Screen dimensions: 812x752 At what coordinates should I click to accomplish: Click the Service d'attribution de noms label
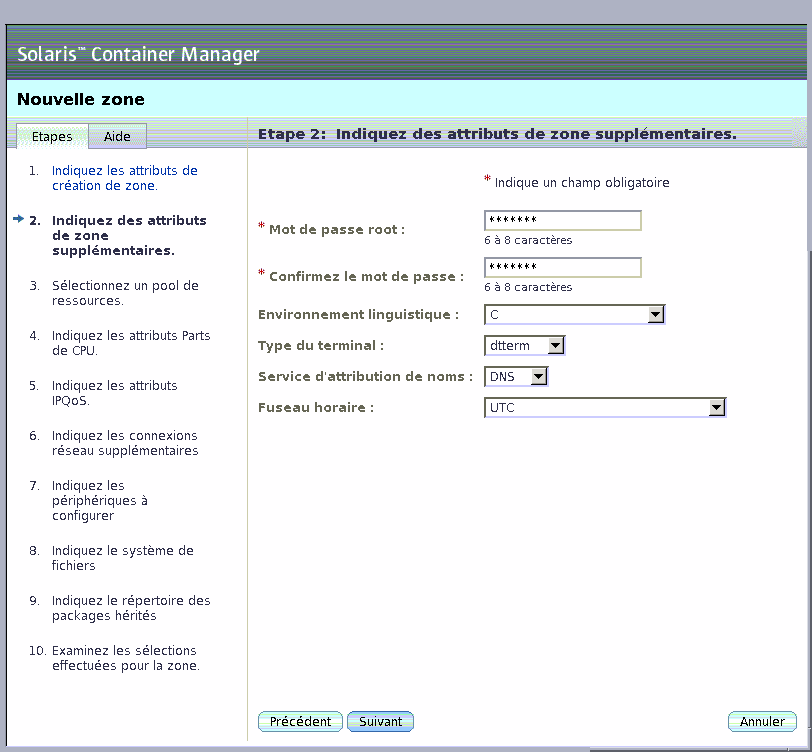[x=365, y=377]
